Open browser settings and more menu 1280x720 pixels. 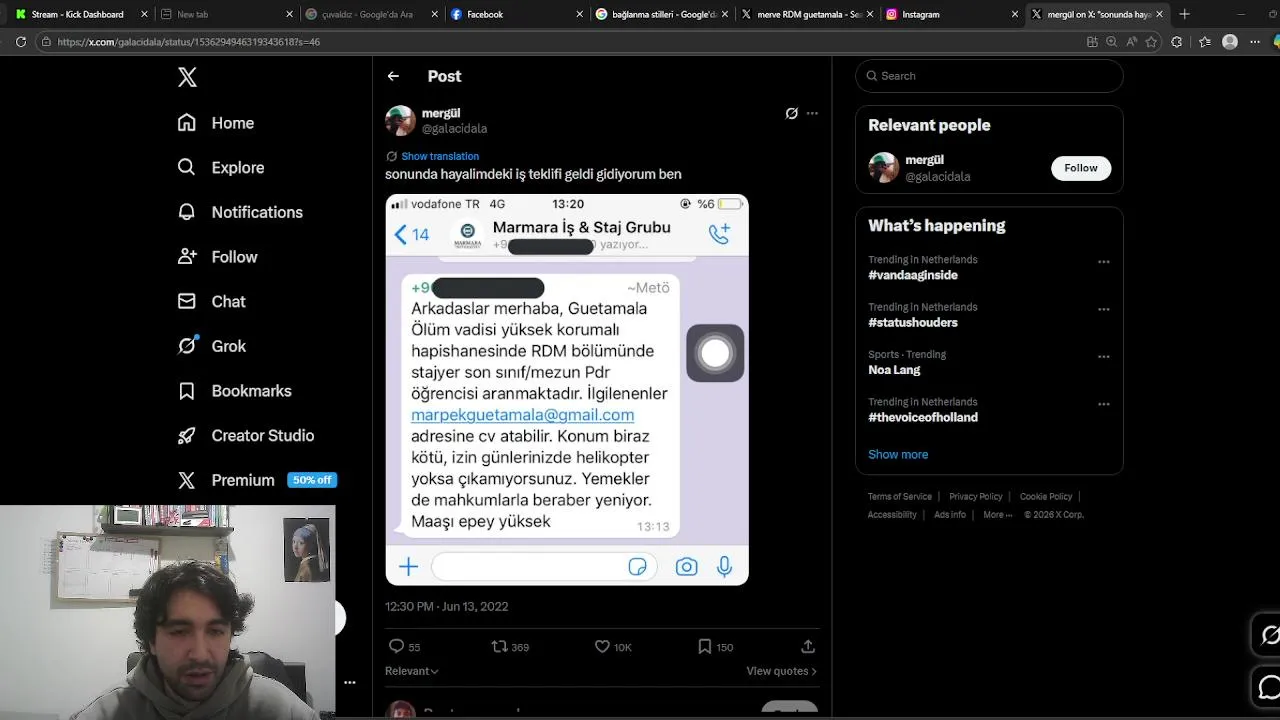[1255, 42]
